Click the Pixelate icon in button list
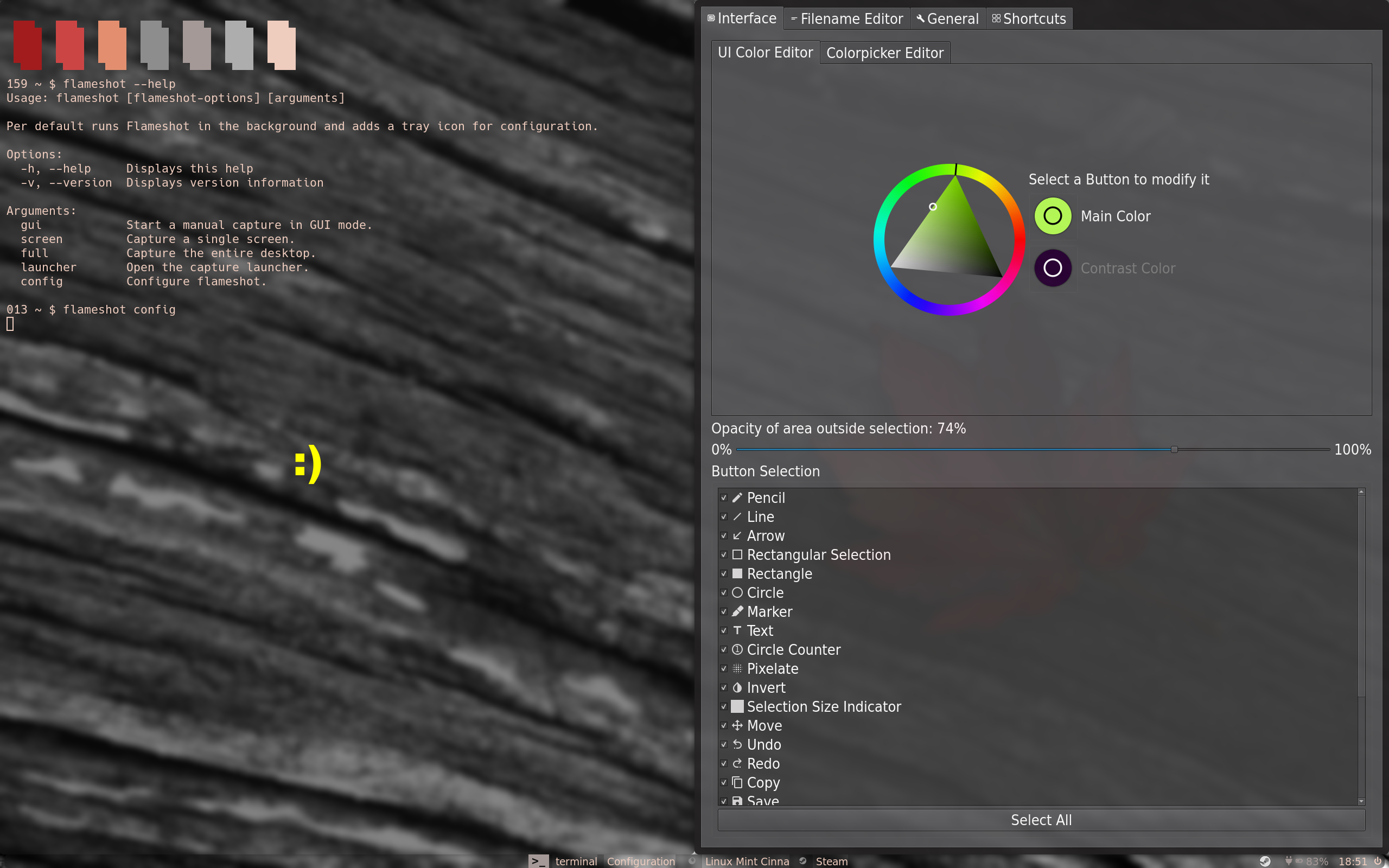1389x868 pixels. point(737,668)
